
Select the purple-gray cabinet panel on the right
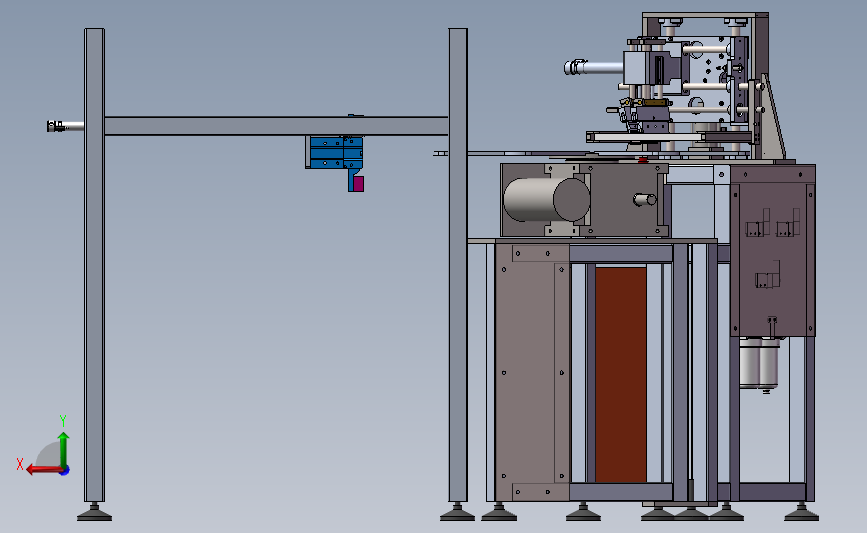tap(773, 250)
